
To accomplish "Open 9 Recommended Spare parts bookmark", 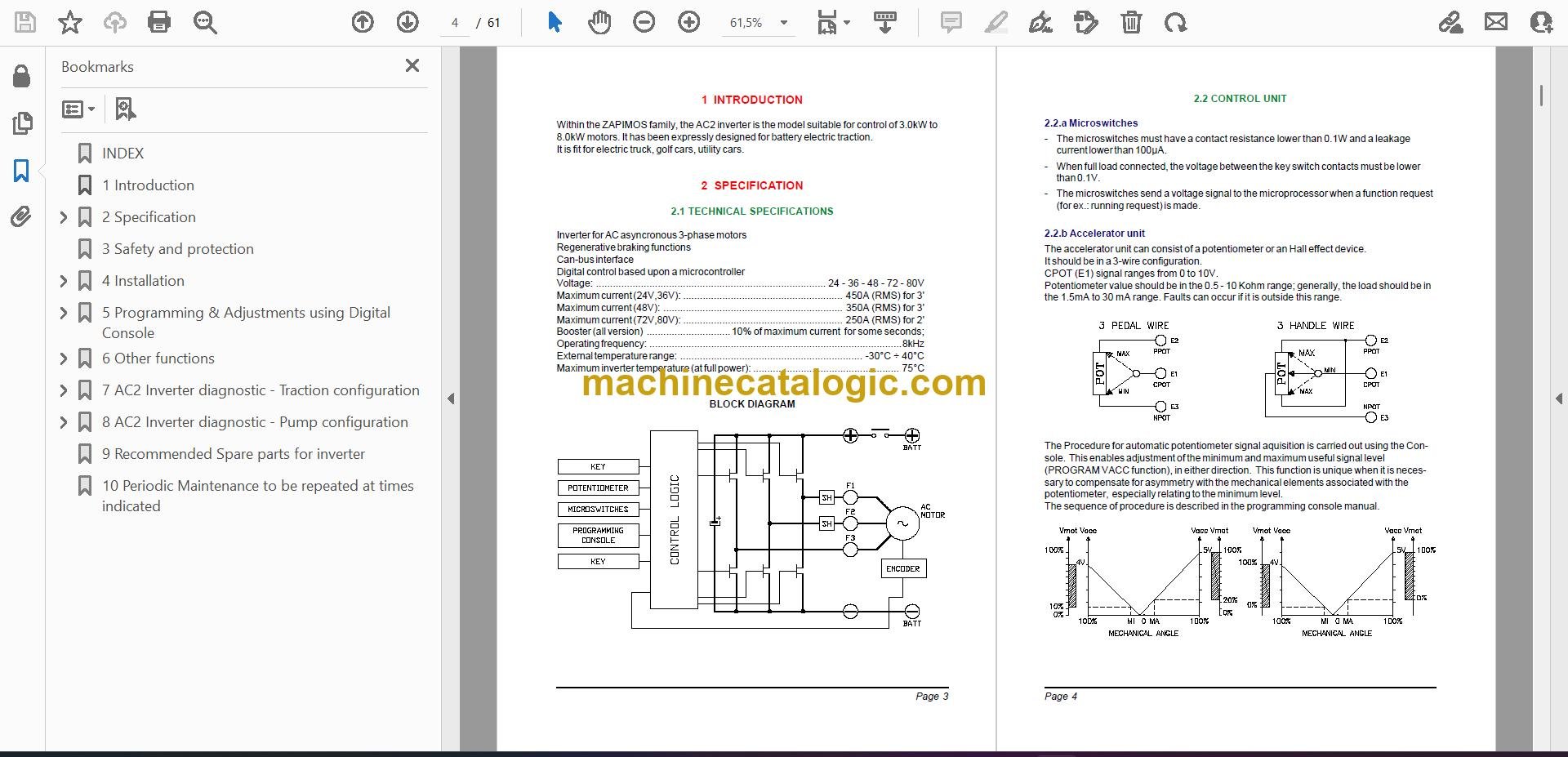I will pyautogui.click(x=233, y=454).
